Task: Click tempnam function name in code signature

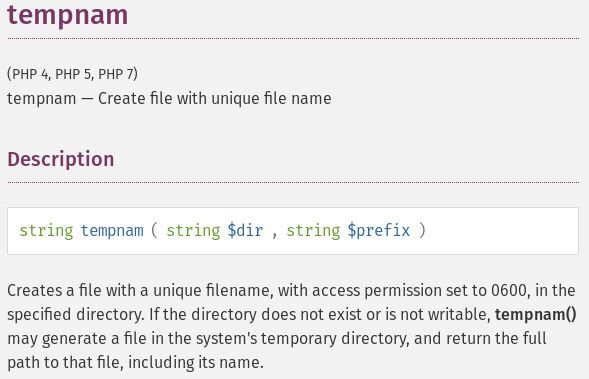Action: (112, 231)
